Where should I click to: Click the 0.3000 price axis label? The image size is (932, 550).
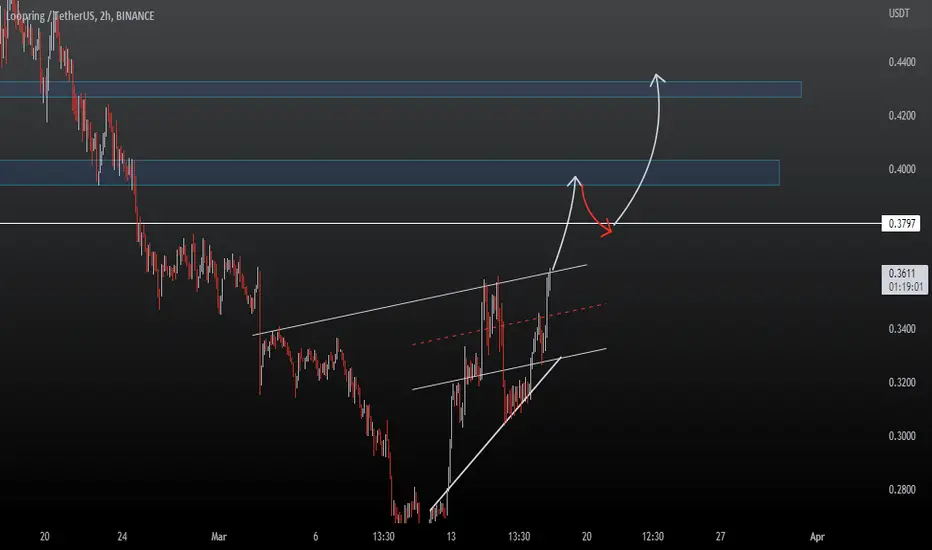pyautogui.click(x=902, y=436)
